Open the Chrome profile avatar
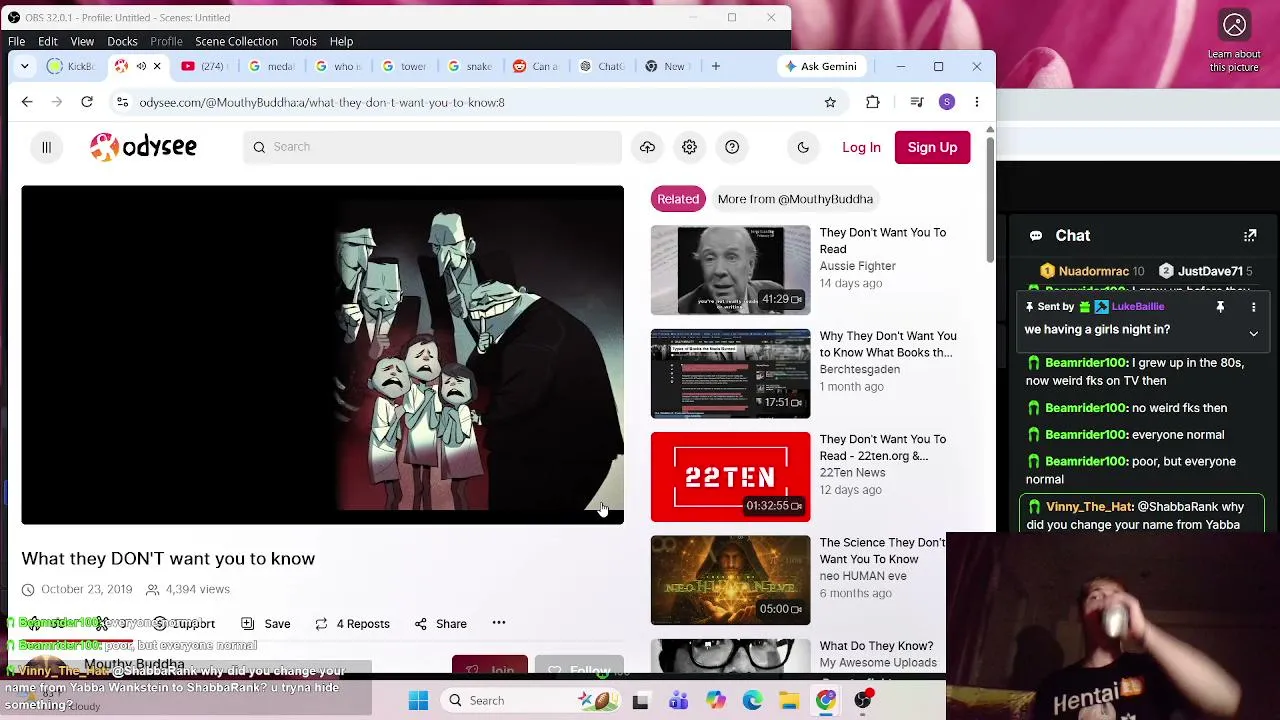 point(947,102)
